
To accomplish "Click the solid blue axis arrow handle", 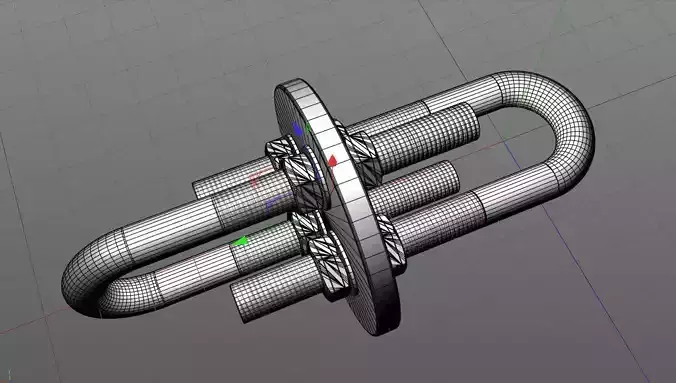I will click(x=298, y=129).
